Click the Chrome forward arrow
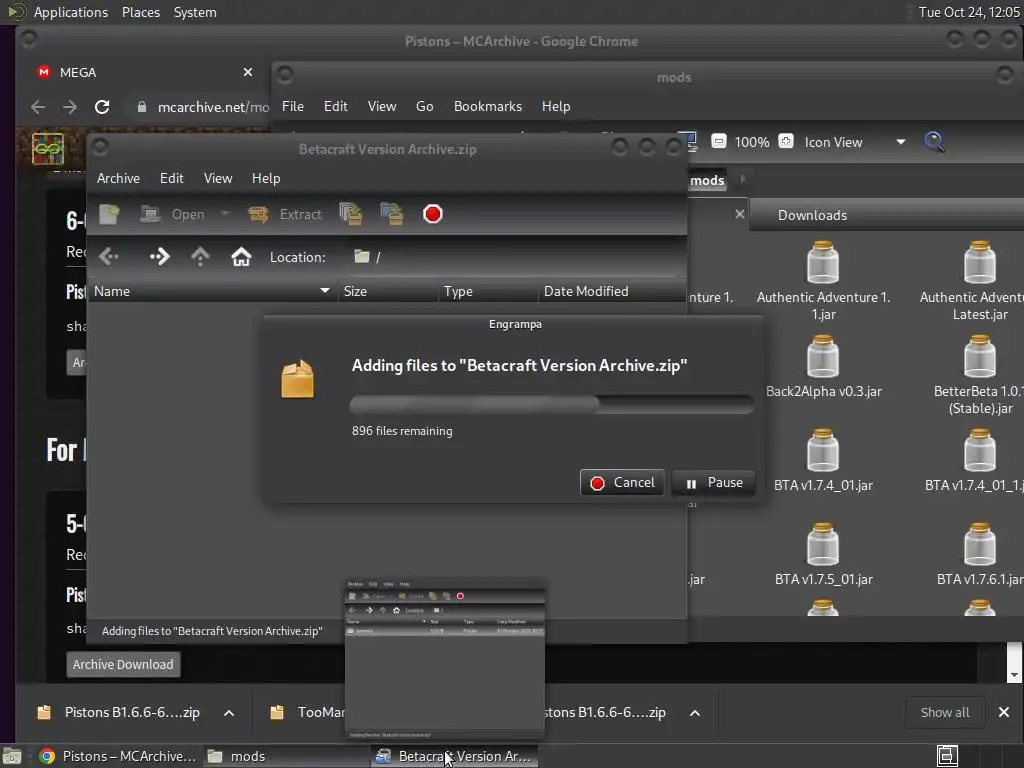Image resolution: width=1024 pixels, height=768 pixels. [x=70, y=107]
